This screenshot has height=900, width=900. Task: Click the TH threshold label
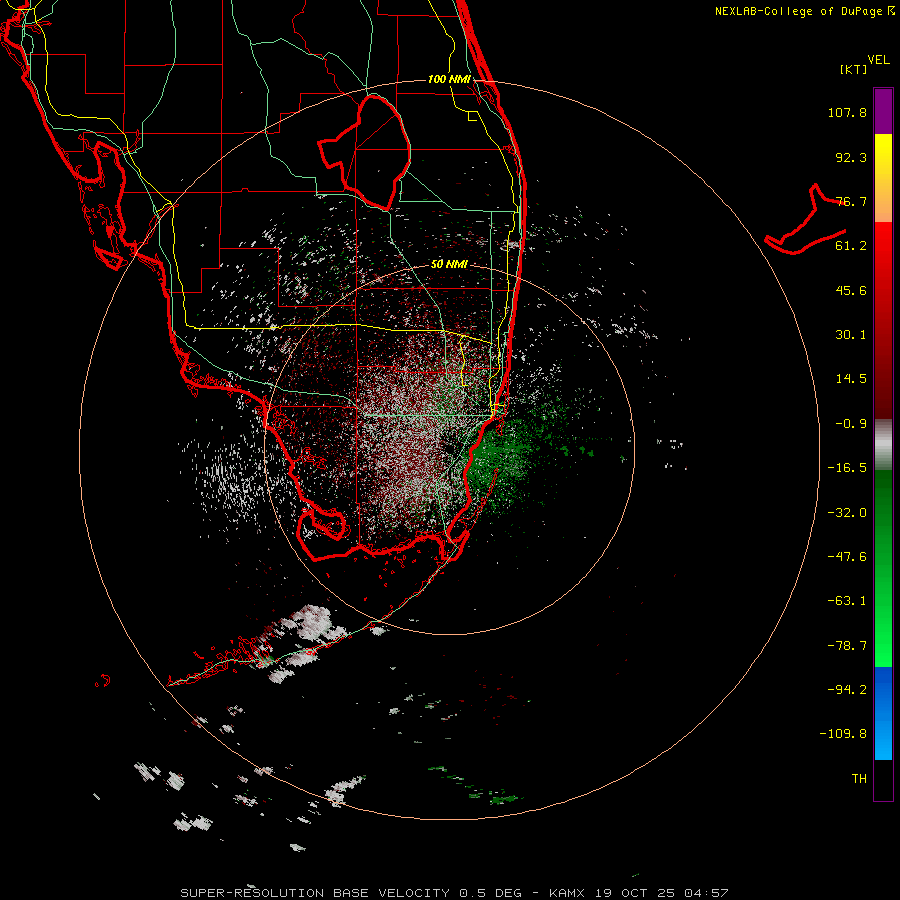(859, 779)
